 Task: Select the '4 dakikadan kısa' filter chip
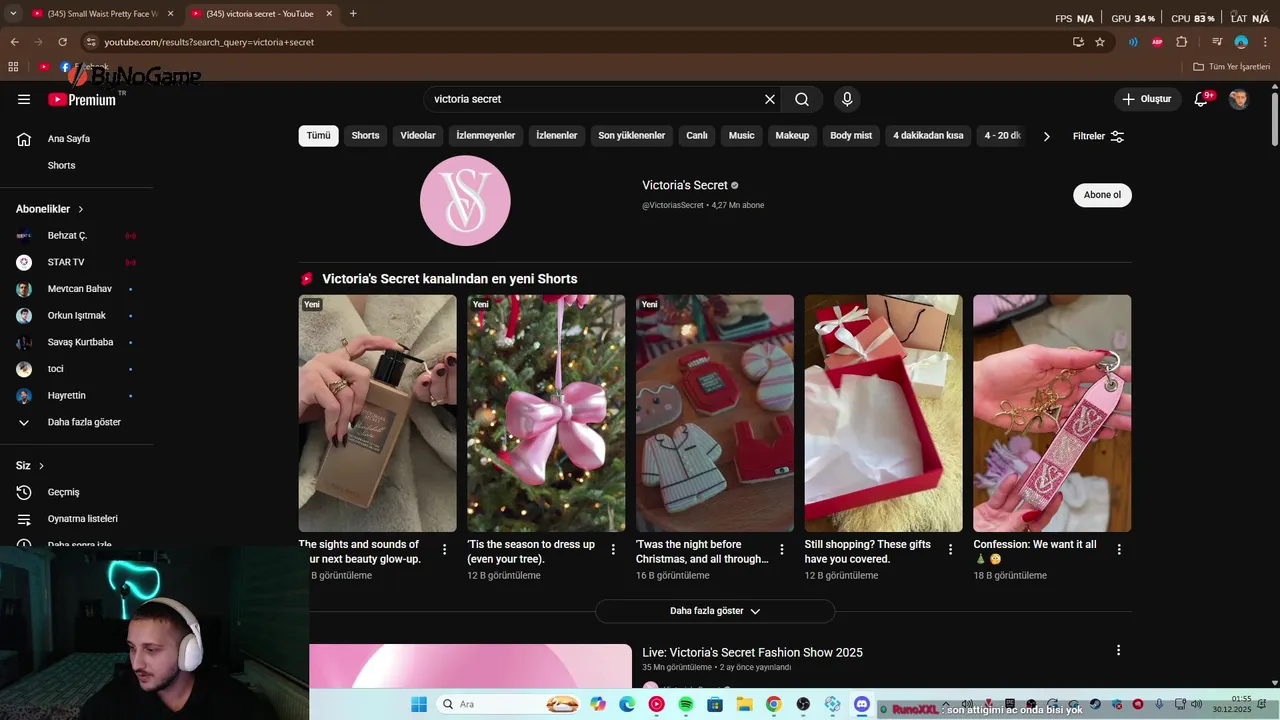coord(928,136)
